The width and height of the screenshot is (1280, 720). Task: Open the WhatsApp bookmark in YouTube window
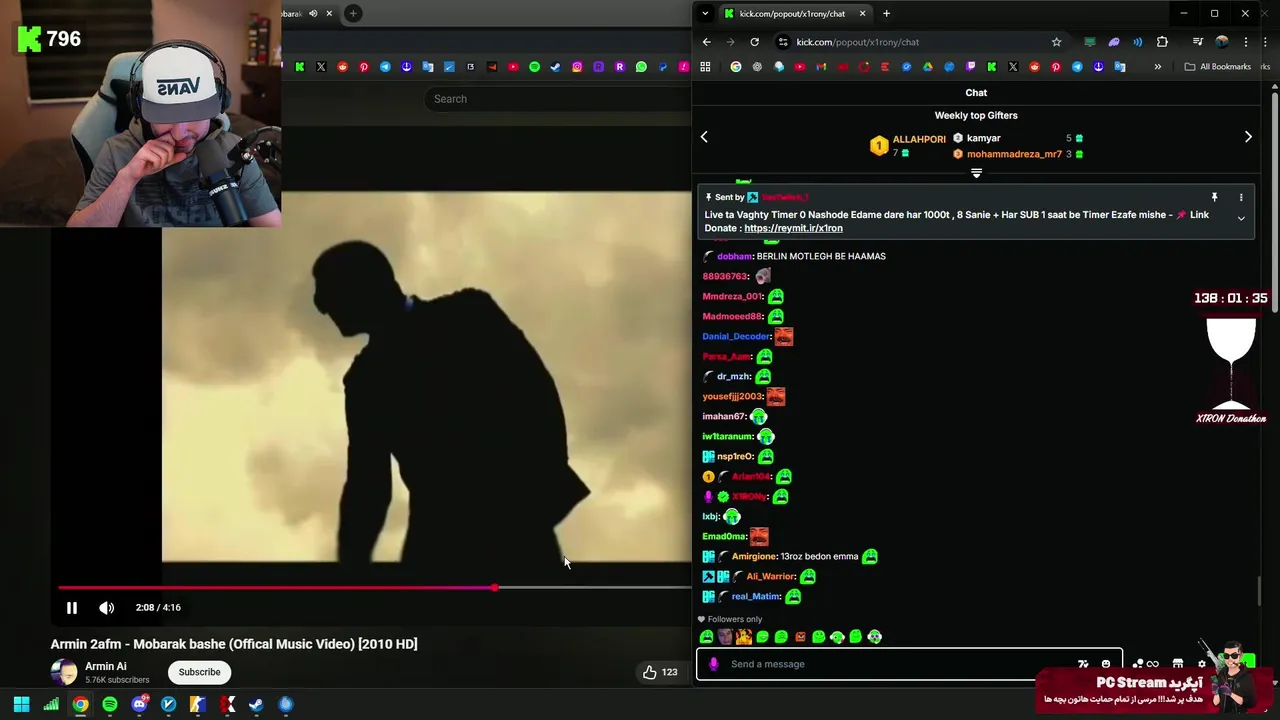(x=641, y=67)
